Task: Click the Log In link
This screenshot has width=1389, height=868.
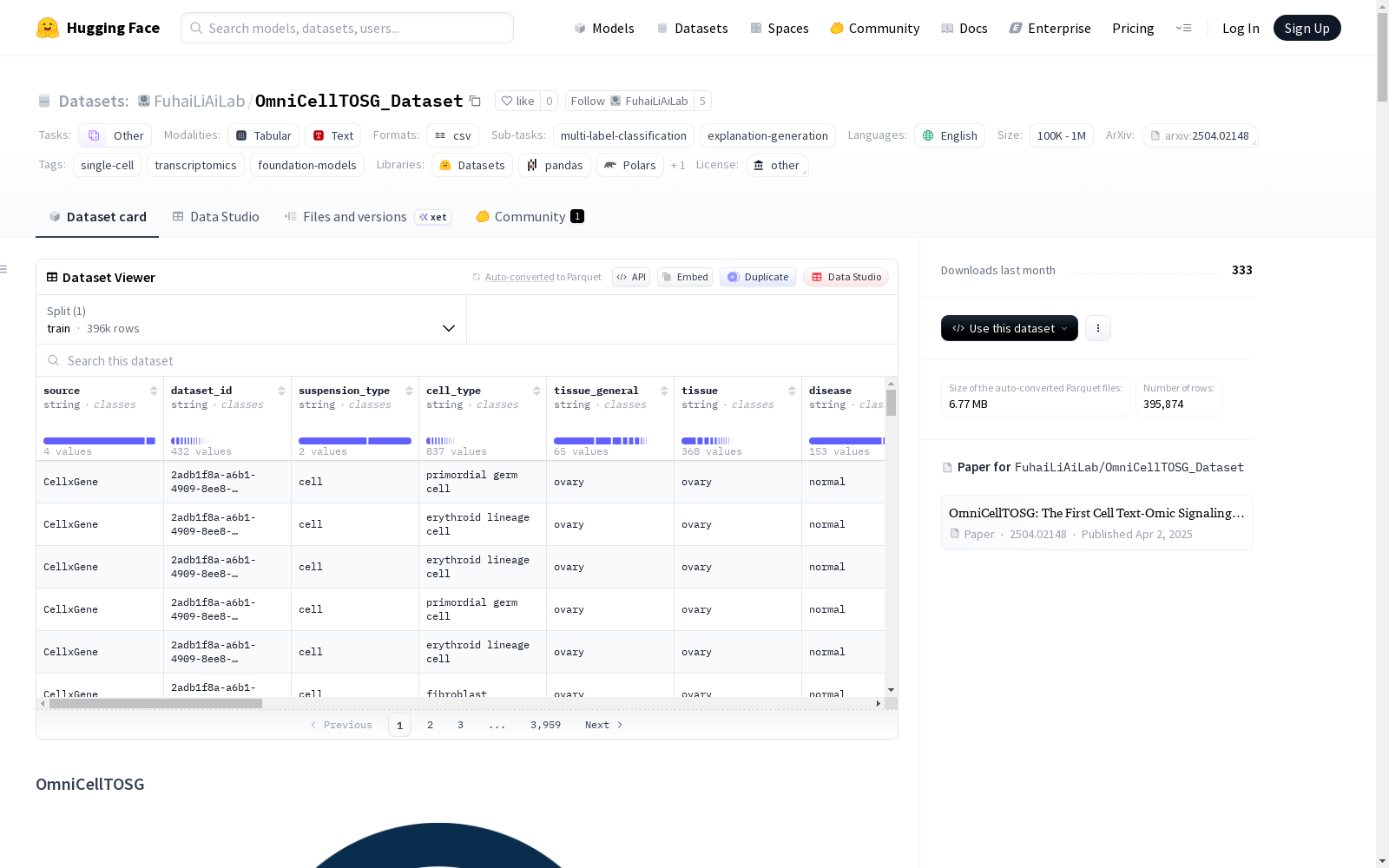Action: click(x=1241, y=28)
